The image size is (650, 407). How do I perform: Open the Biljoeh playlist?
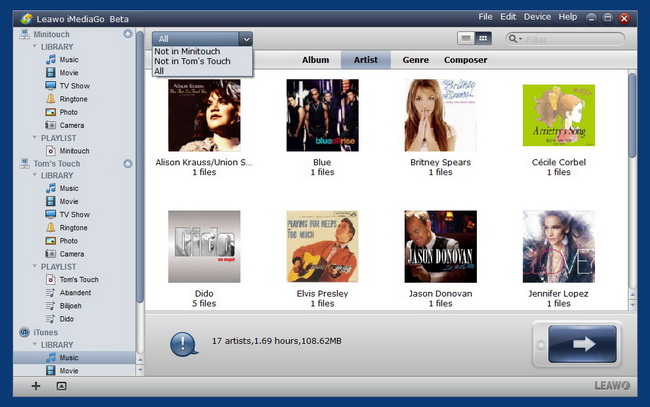pos(63,306)
